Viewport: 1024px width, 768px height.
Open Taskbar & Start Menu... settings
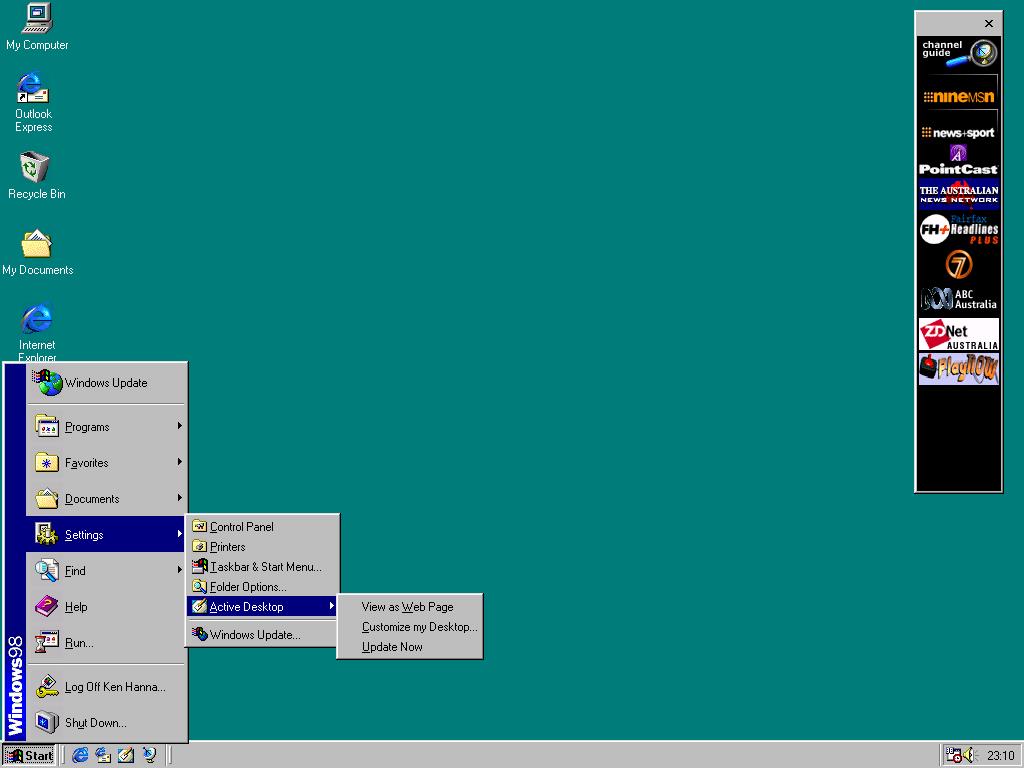point(263,567)
